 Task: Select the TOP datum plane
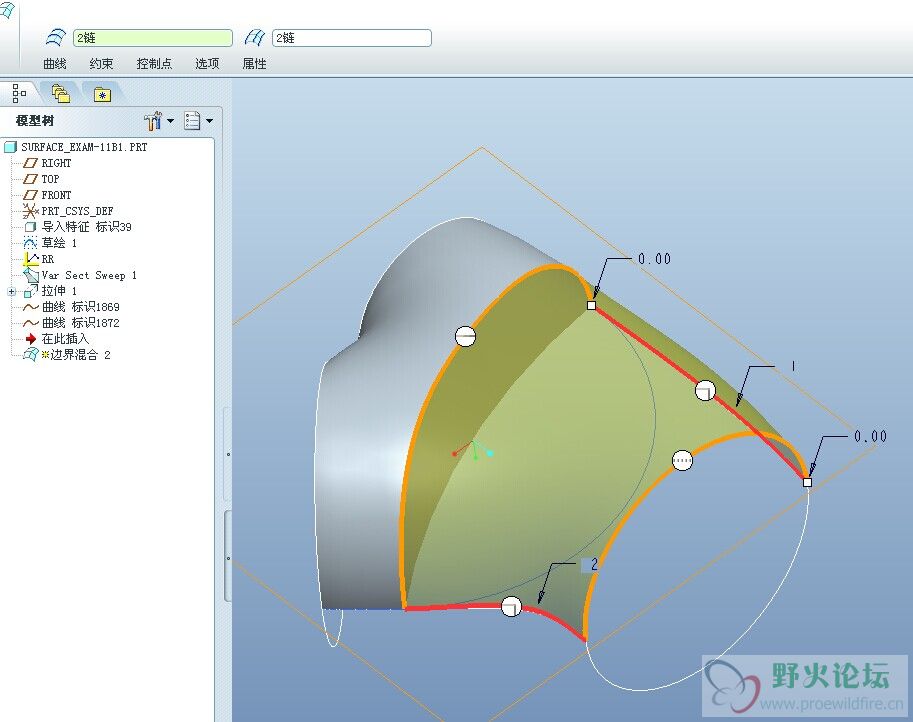point(50,179)
